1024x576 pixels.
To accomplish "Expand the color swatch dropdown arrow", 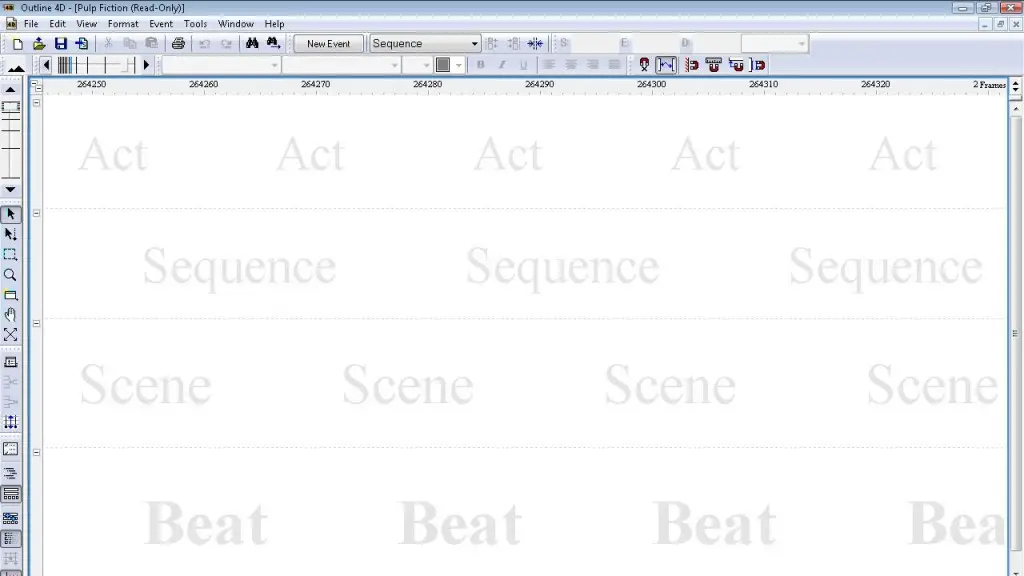I will 459,65.
